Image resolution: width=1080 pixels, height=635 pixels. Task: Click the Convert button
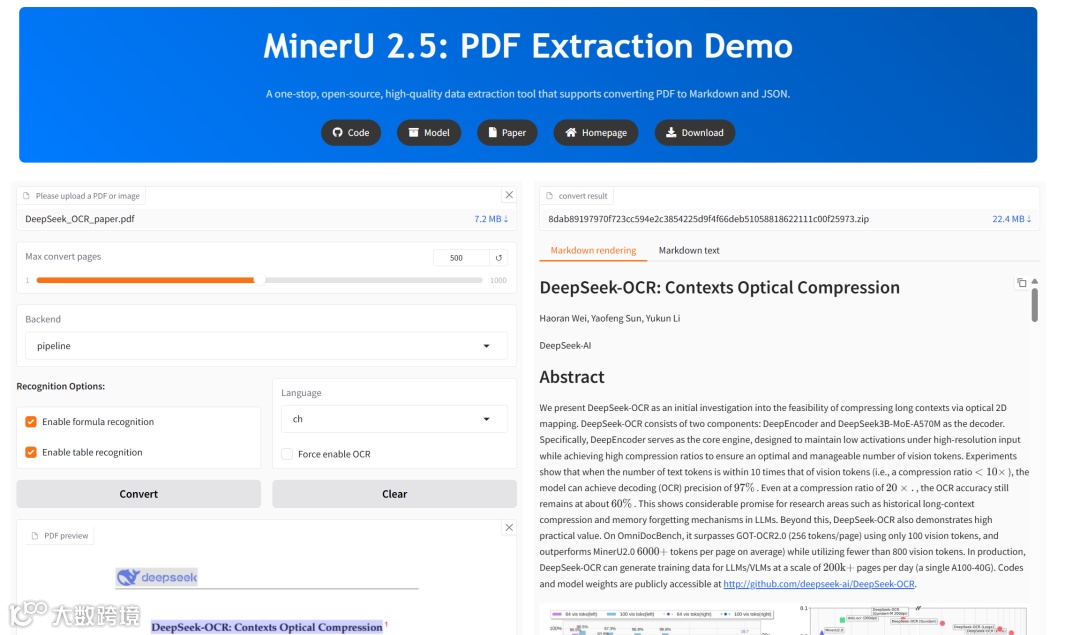click(x=138, y=494)
